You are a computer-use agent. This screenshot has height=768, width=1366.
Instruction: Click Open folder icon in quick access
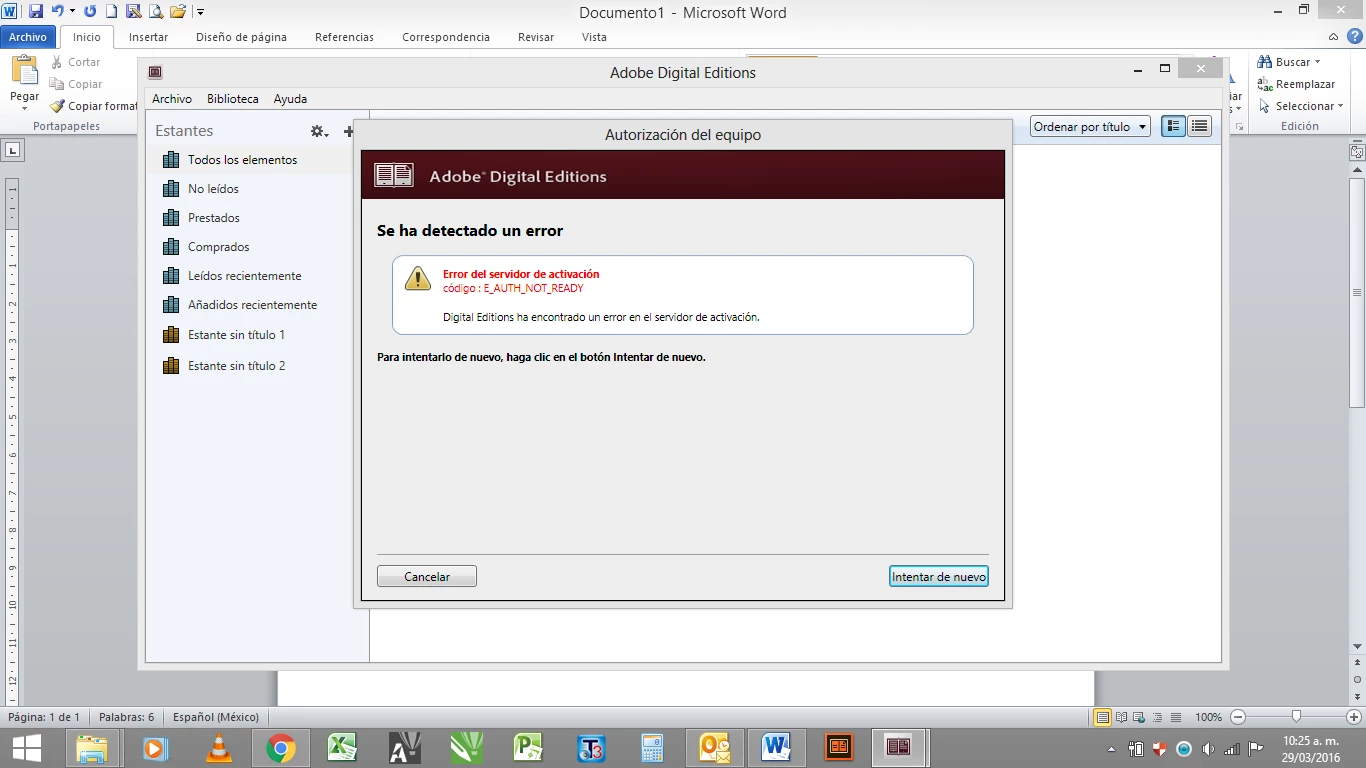pos(178,12)
